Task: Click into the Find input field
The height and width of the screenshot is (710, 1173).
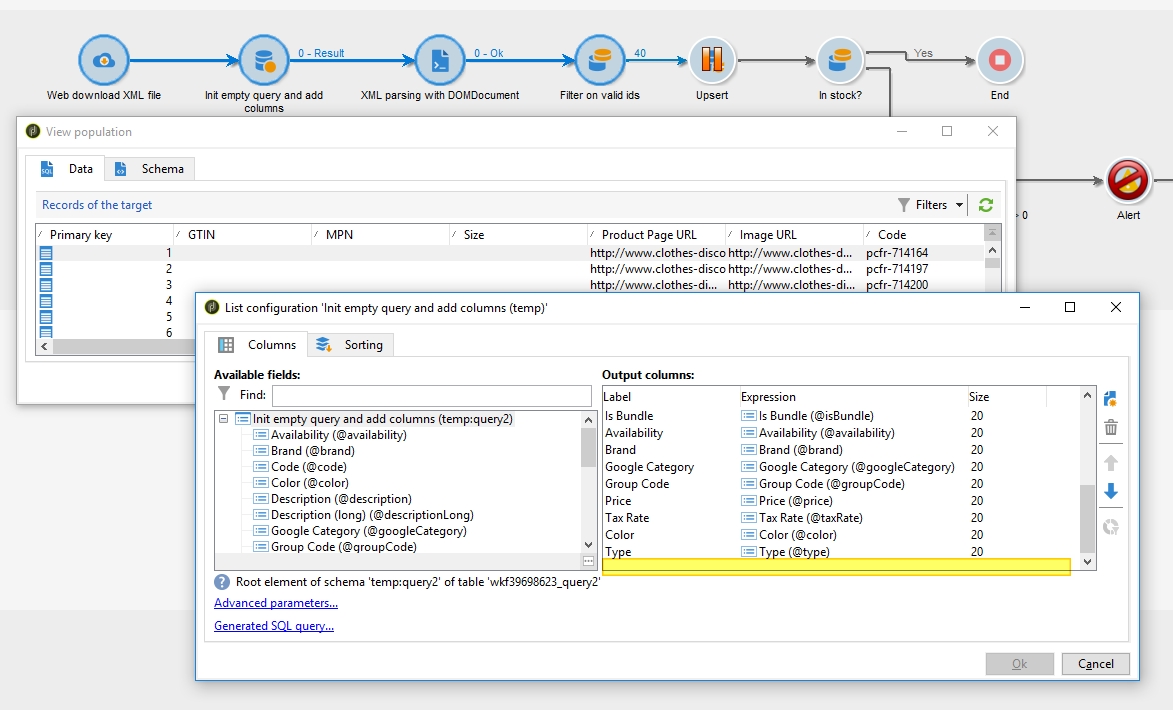Action: tap(431, 395)
